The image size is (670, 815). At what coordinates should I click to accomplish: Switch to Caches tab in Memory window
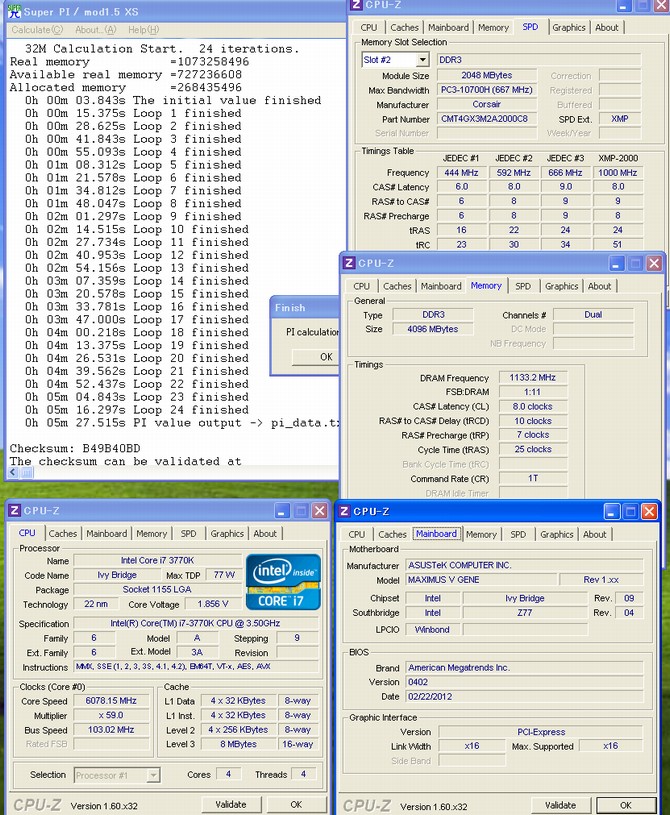coord(397,286)
